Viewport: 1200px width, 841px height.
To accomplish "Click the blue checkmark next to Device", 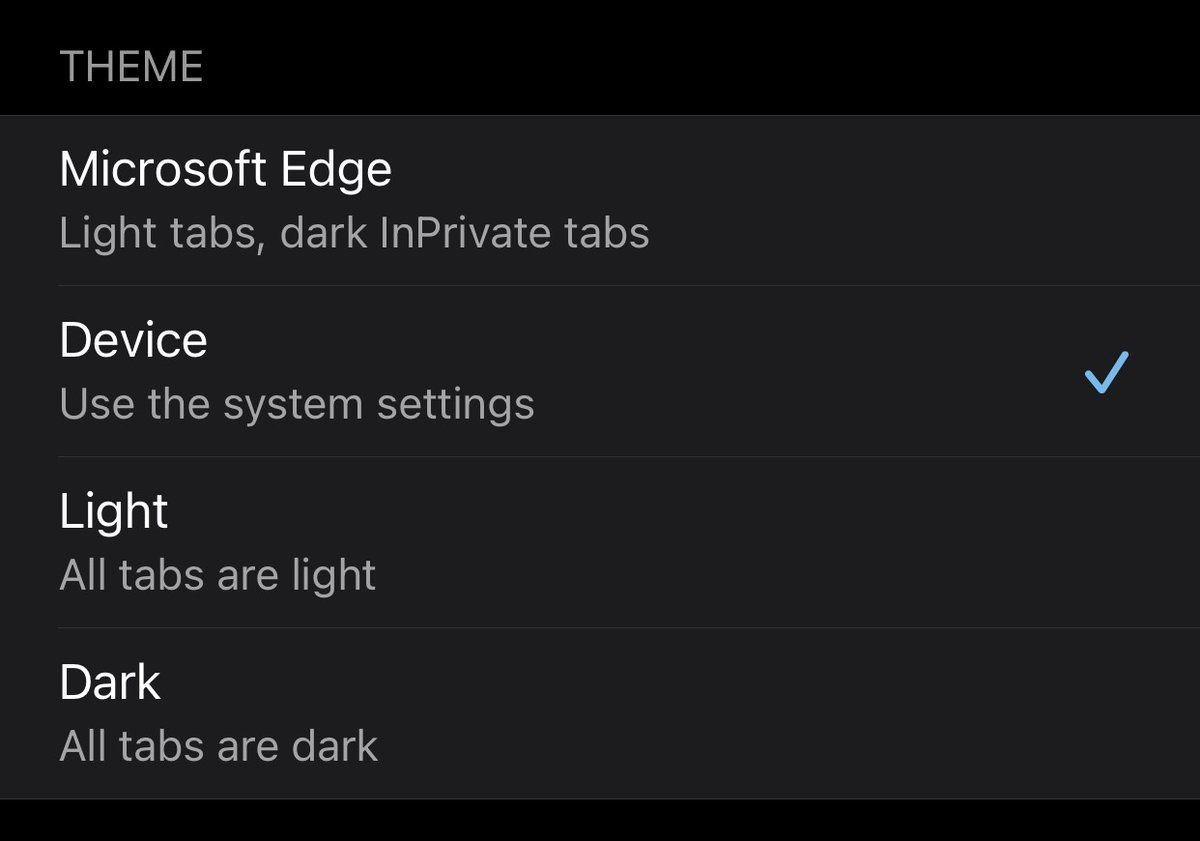I will (1106, 372).
